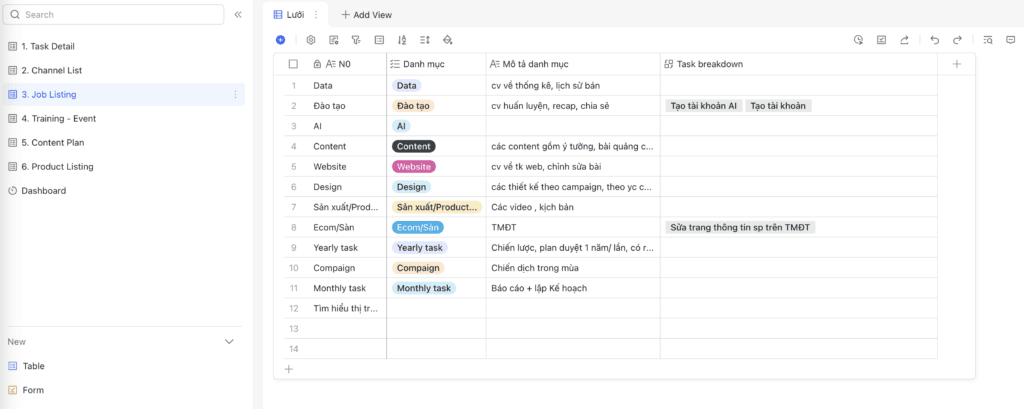Click the share arrow icon
Viewport: 1024px width, 409px height.
click(904, 40)
